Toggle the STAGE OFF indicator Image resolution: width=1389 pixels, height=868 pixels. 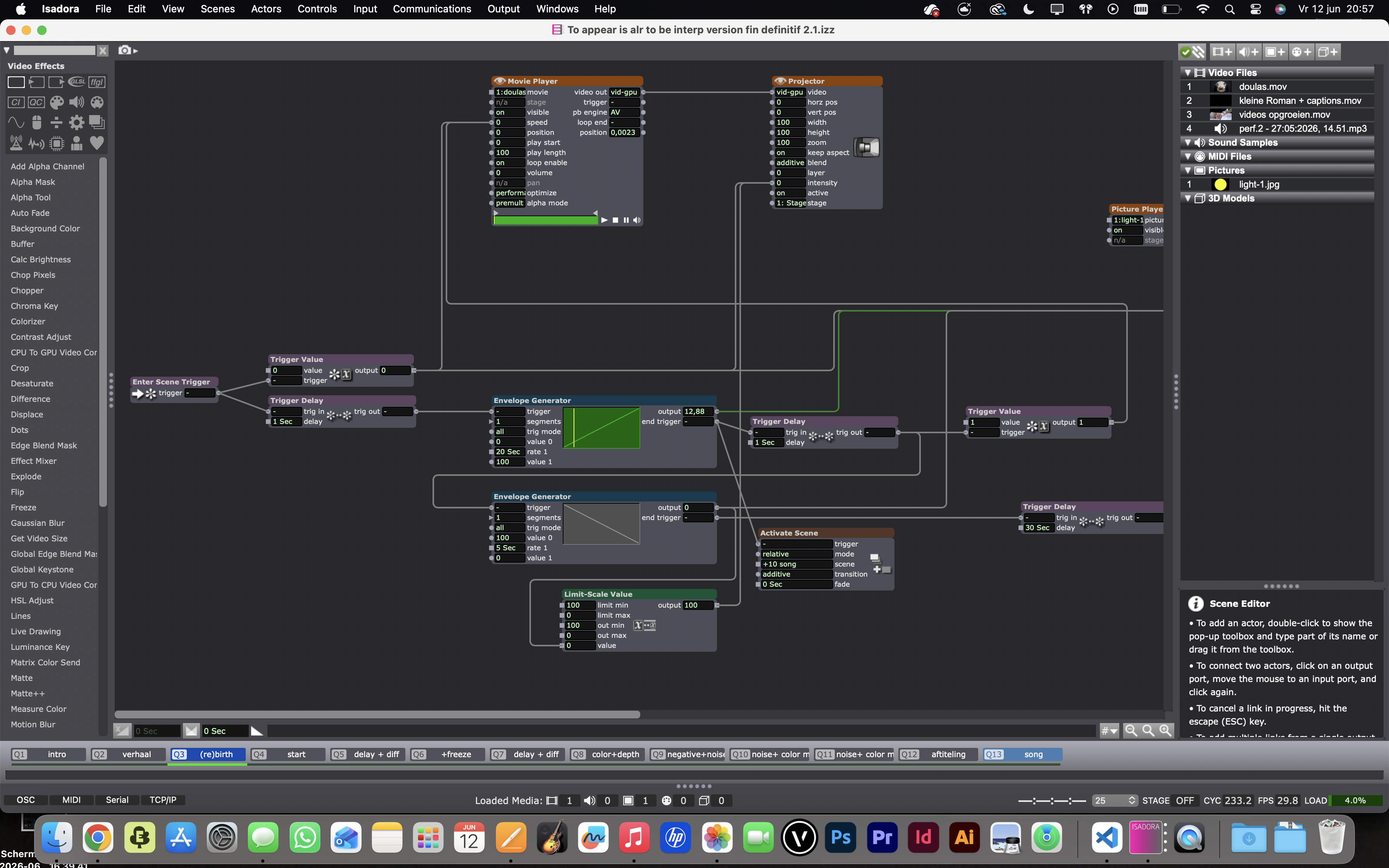tap(1185, 800)
